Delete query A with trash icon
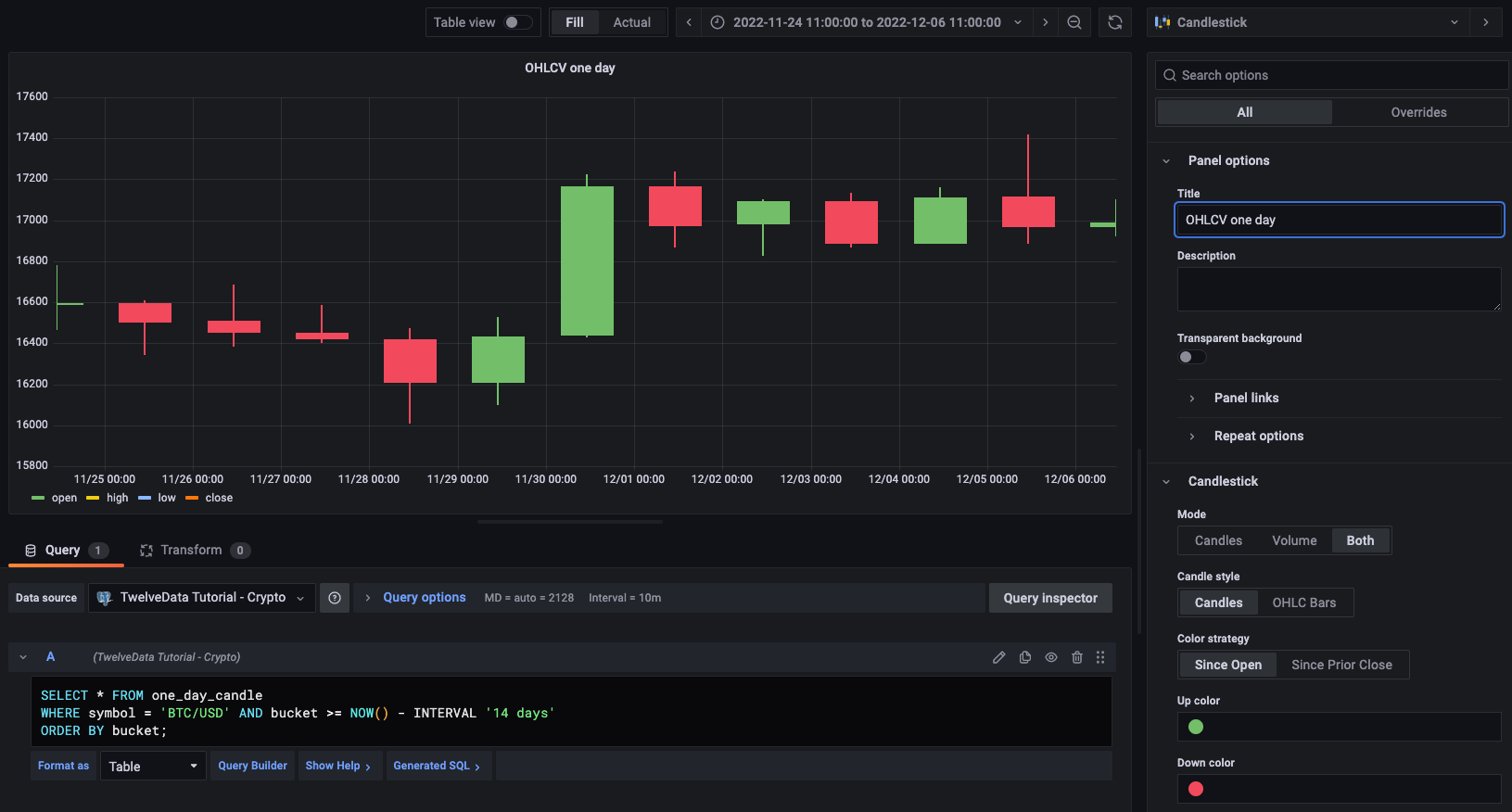 click(x=1077, y=657)
